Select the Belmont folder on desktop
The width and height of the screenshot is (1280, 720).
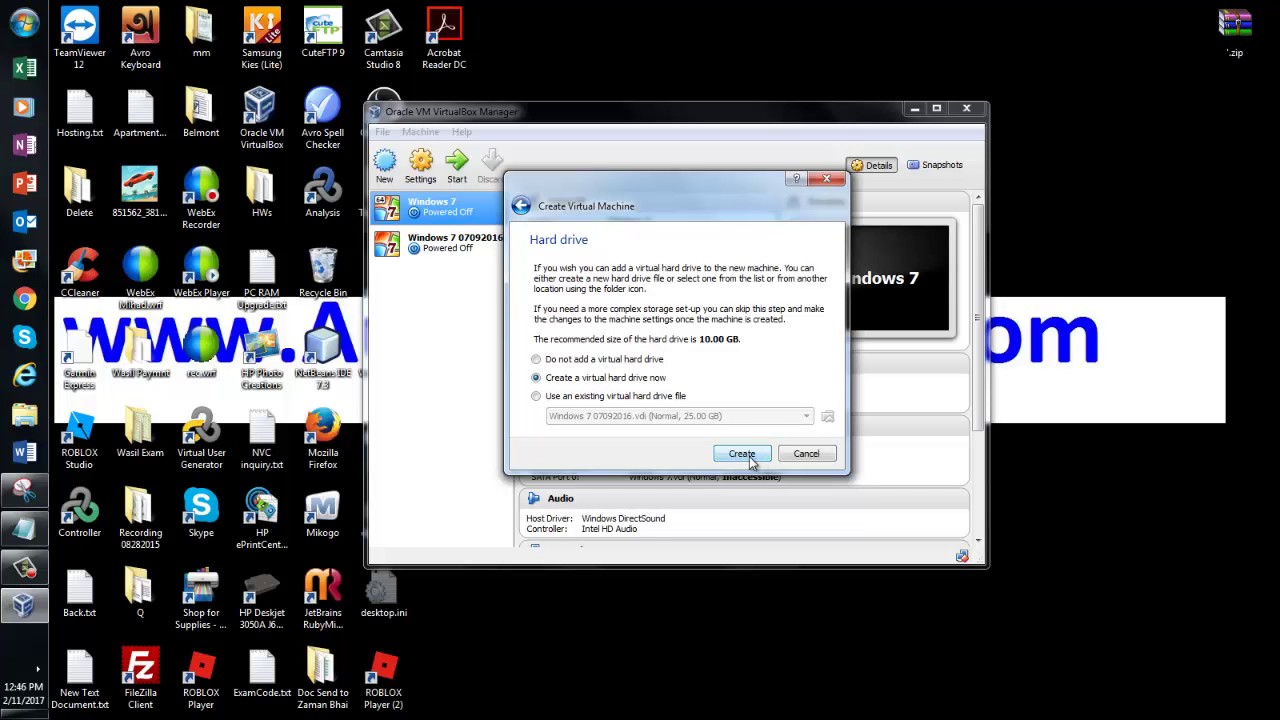pyautogui.click(x=201, y=113)
